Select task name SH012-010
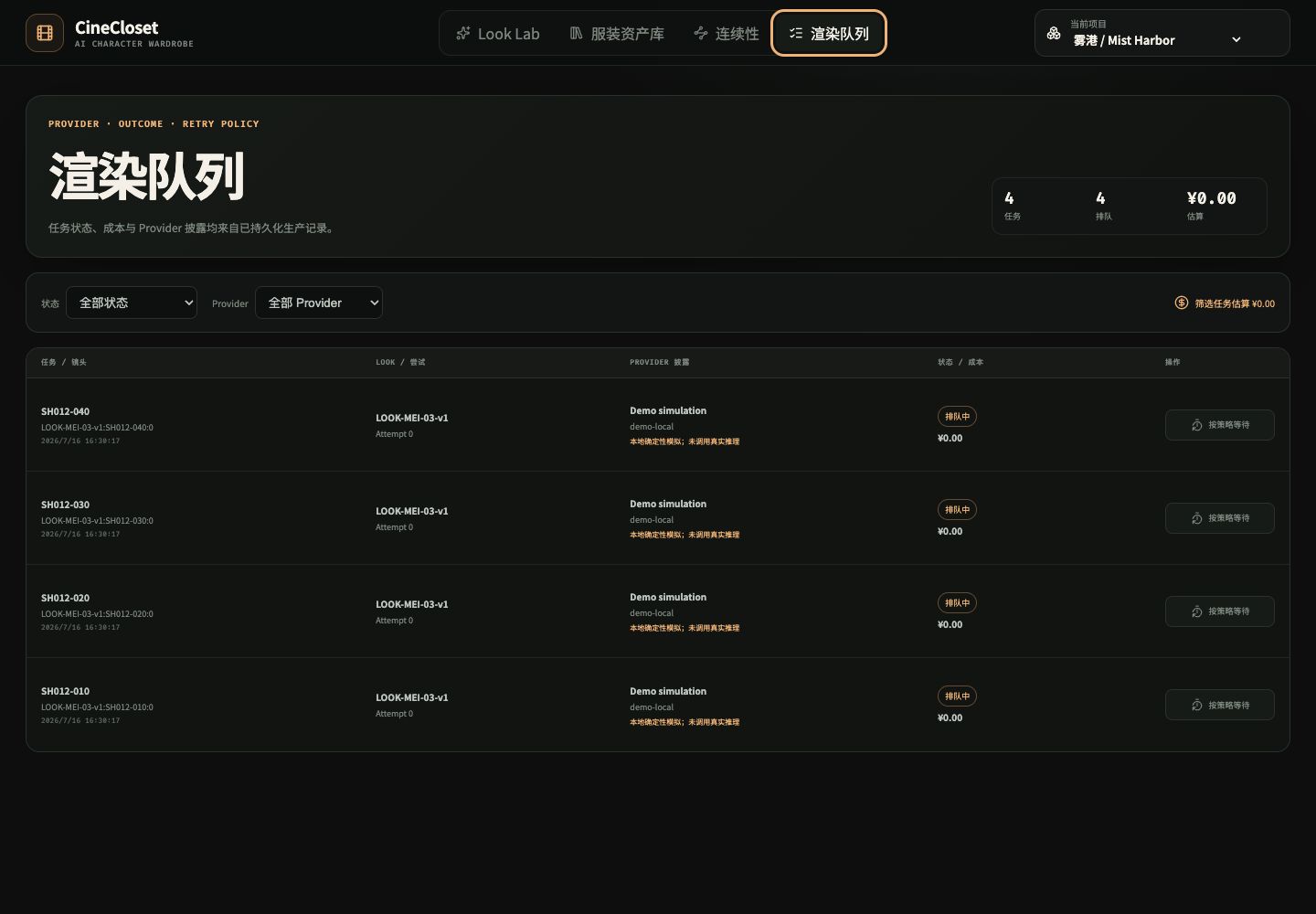Image resolution: width=1316 pixels, height=914 pixels. [65, 691]
